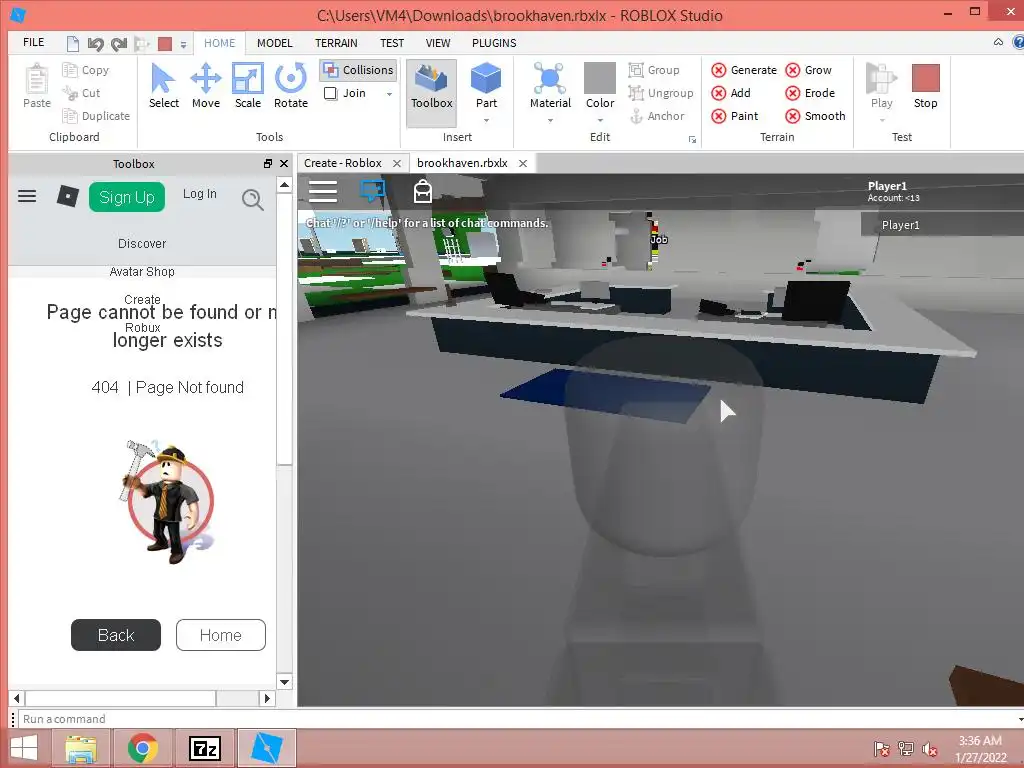
Task: Open the Avatar Shop link
Action: click(x=142, y=272)
